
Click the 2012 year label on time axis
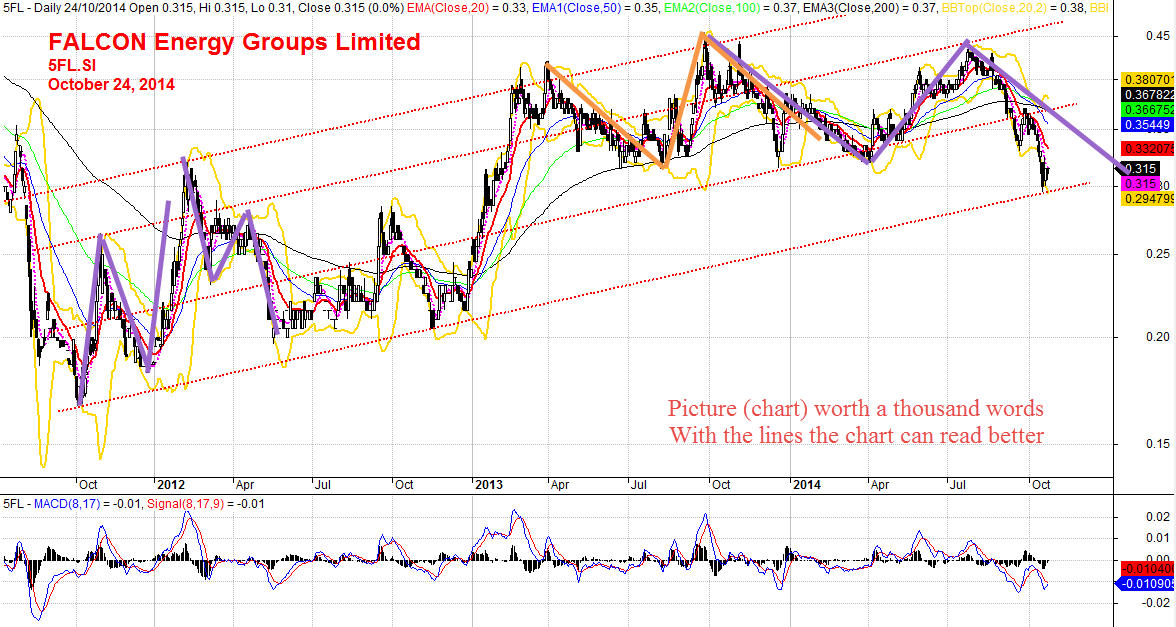[x=172, y=484]
